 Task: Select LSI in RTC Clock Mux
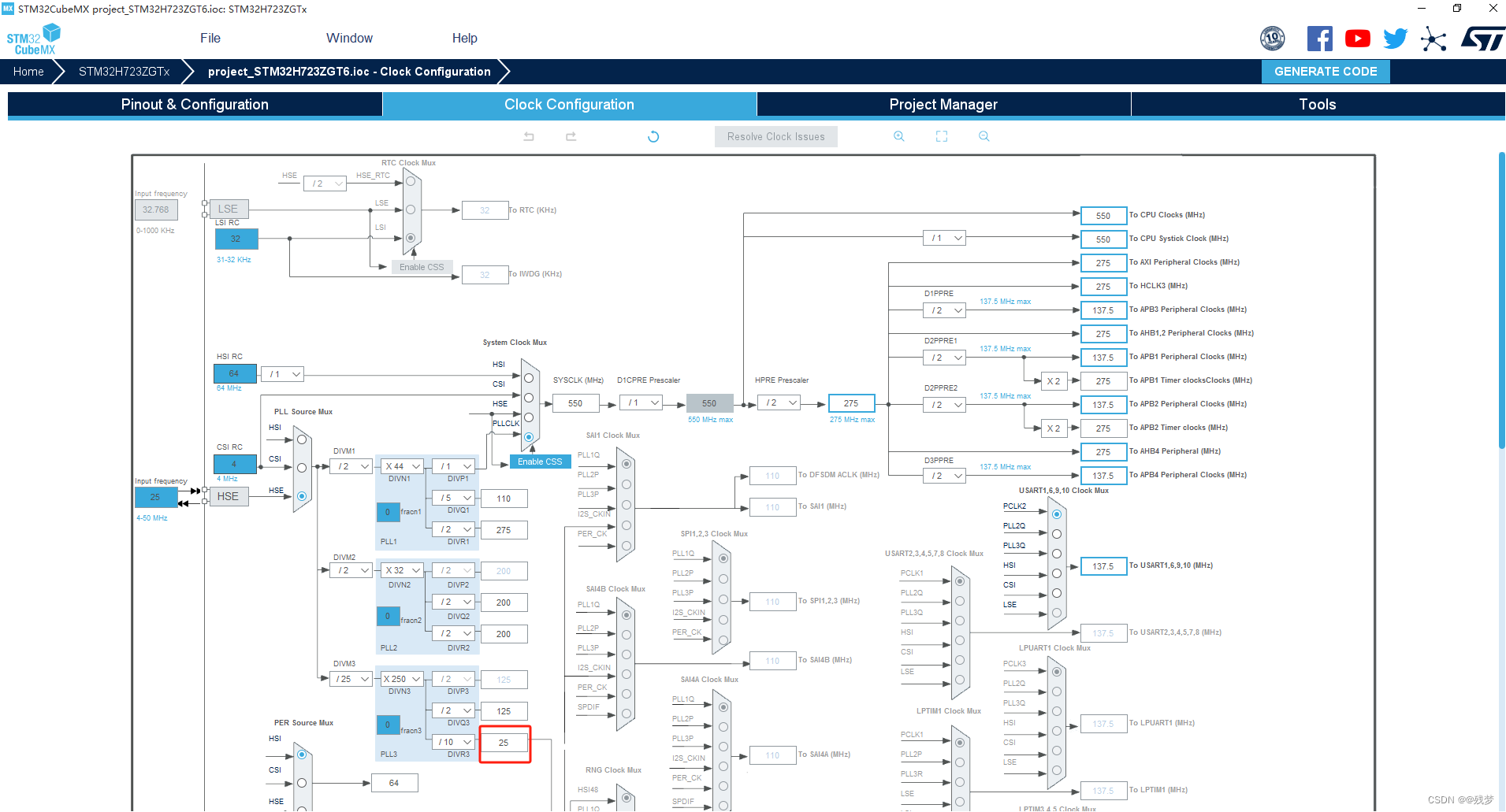pyautogui.click(x=411, y=237)
